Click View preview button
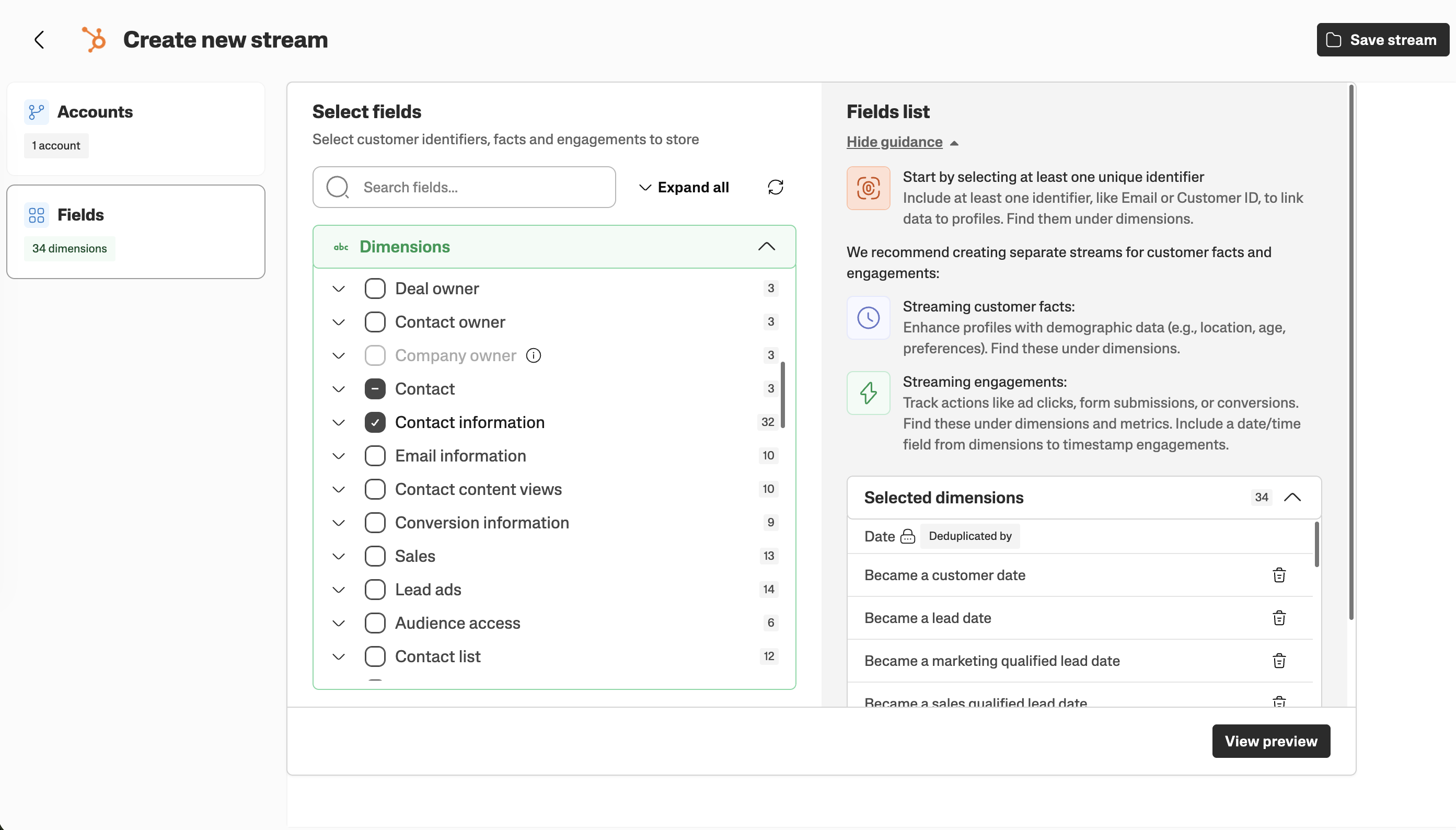Viewport: 1456px width, 830px height. tap(1271, 741)
